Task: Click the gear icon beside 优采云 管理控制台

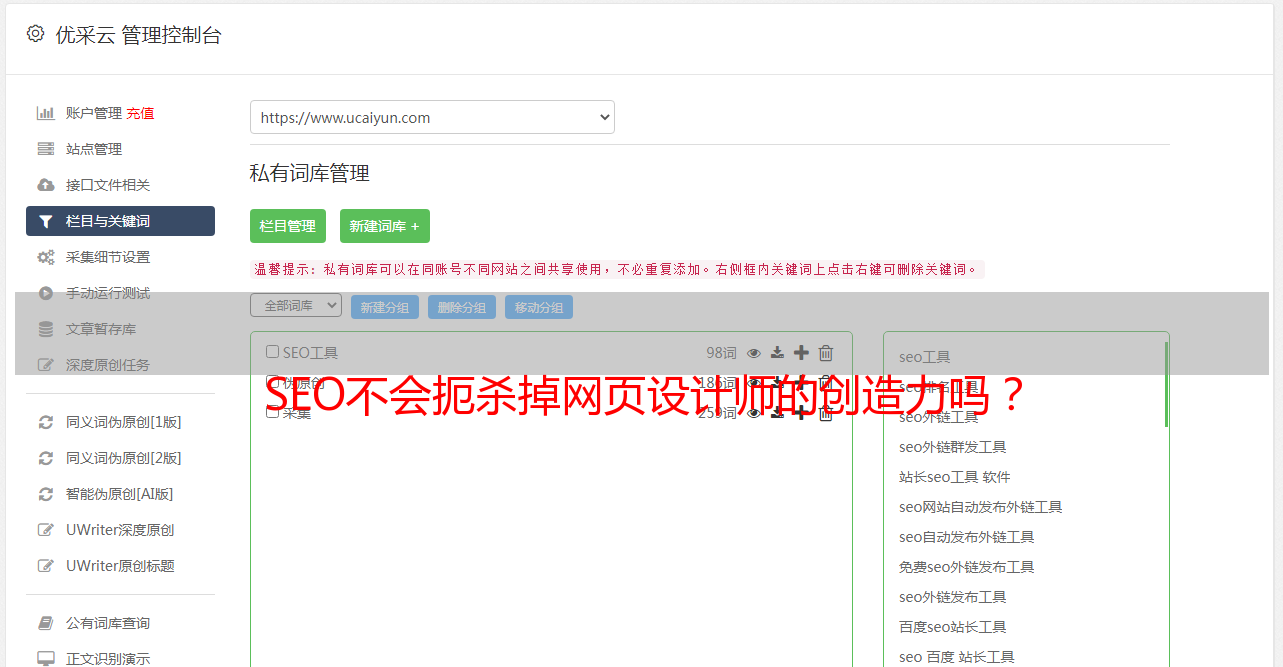Action: 35,34
